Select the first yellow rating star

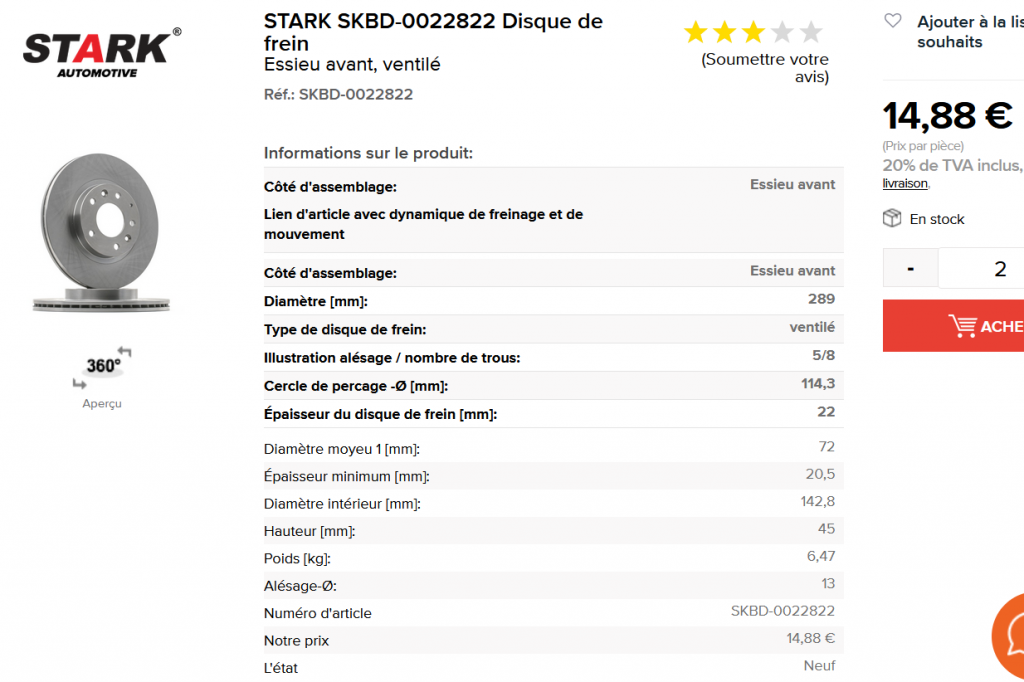tap(696, 31)
